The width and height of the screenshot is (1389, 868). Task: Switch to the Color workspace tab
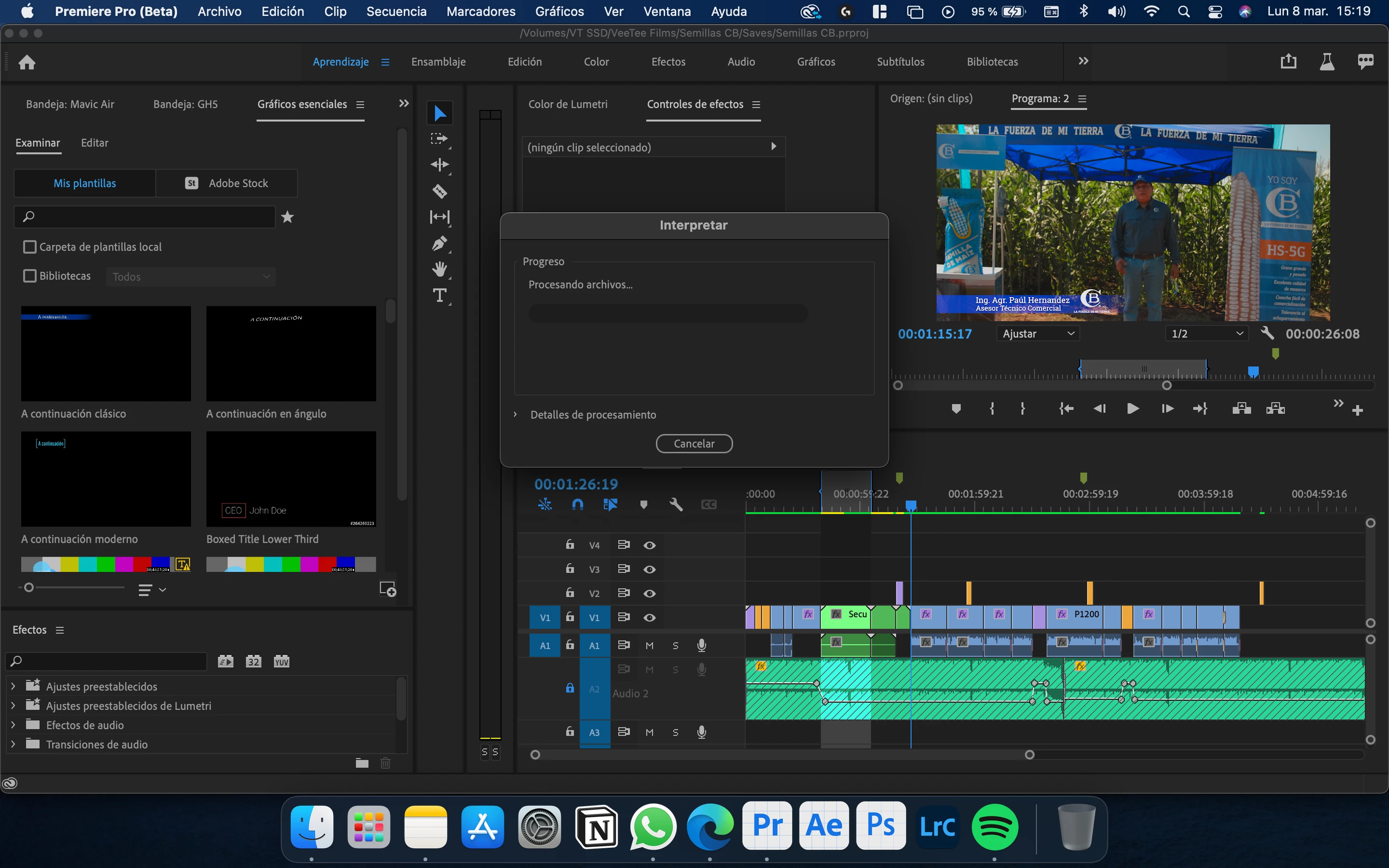[596, 62]
